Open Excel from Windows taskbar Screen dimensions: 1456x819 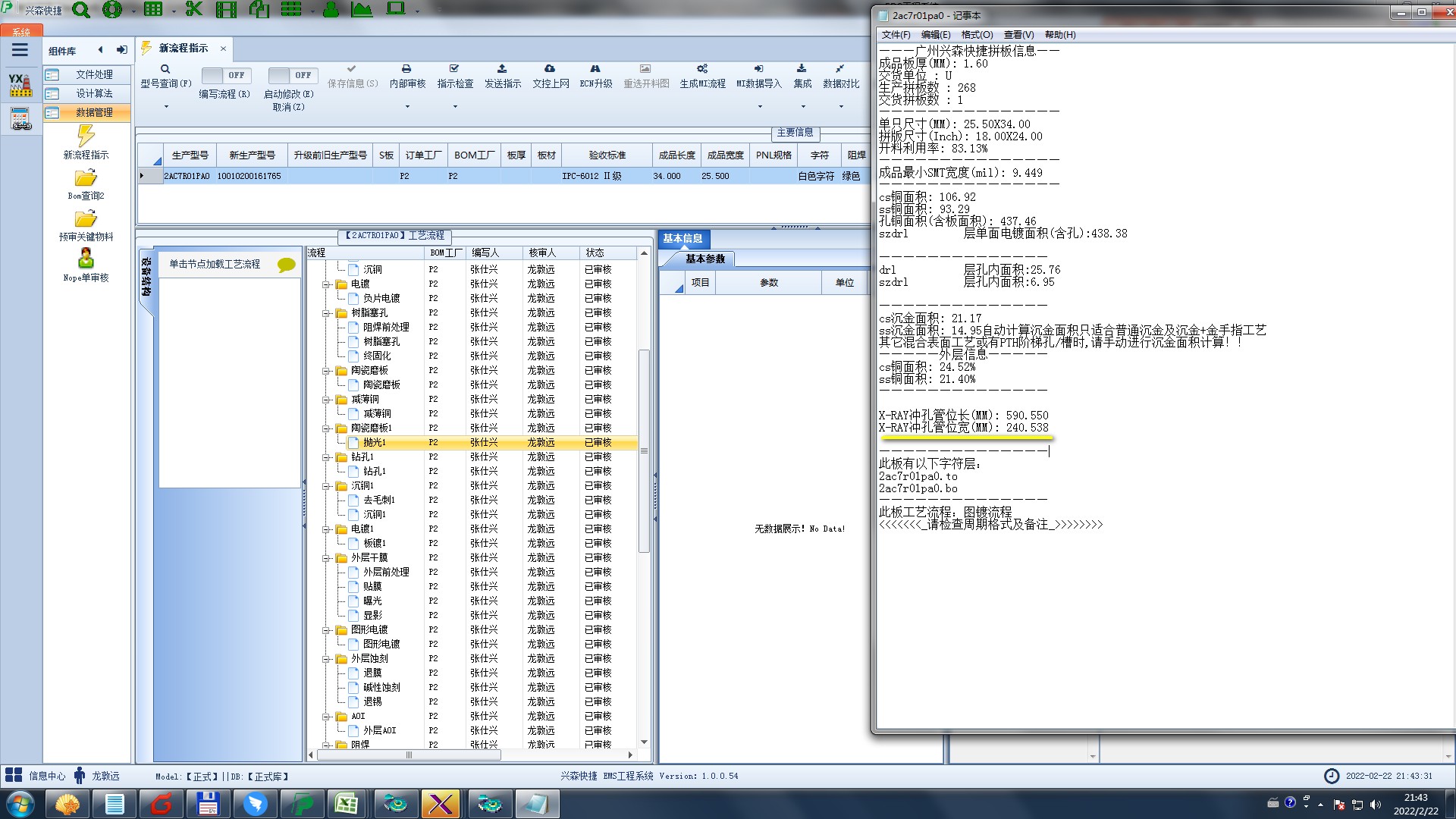[347, 804]
